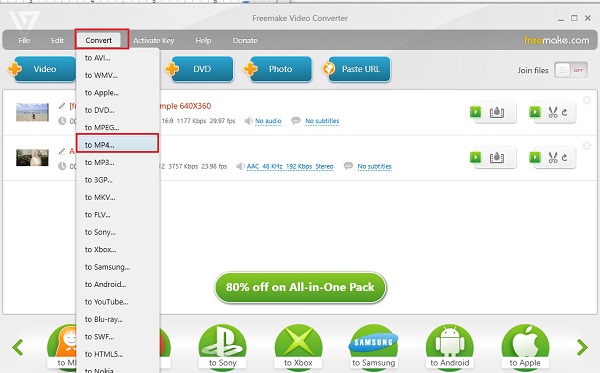Add a video with Video button

pyautogui.click(x=42, y=69)
